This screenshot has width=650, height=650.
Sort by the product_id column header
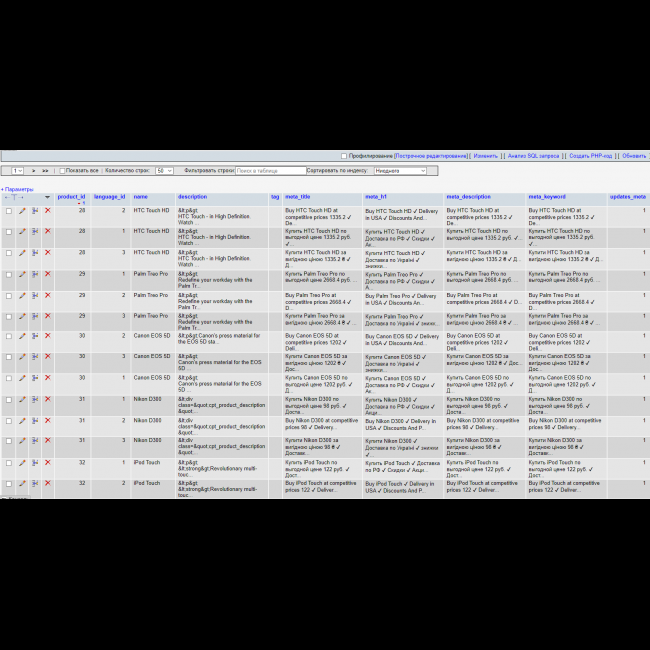click(x=71, y=197)
